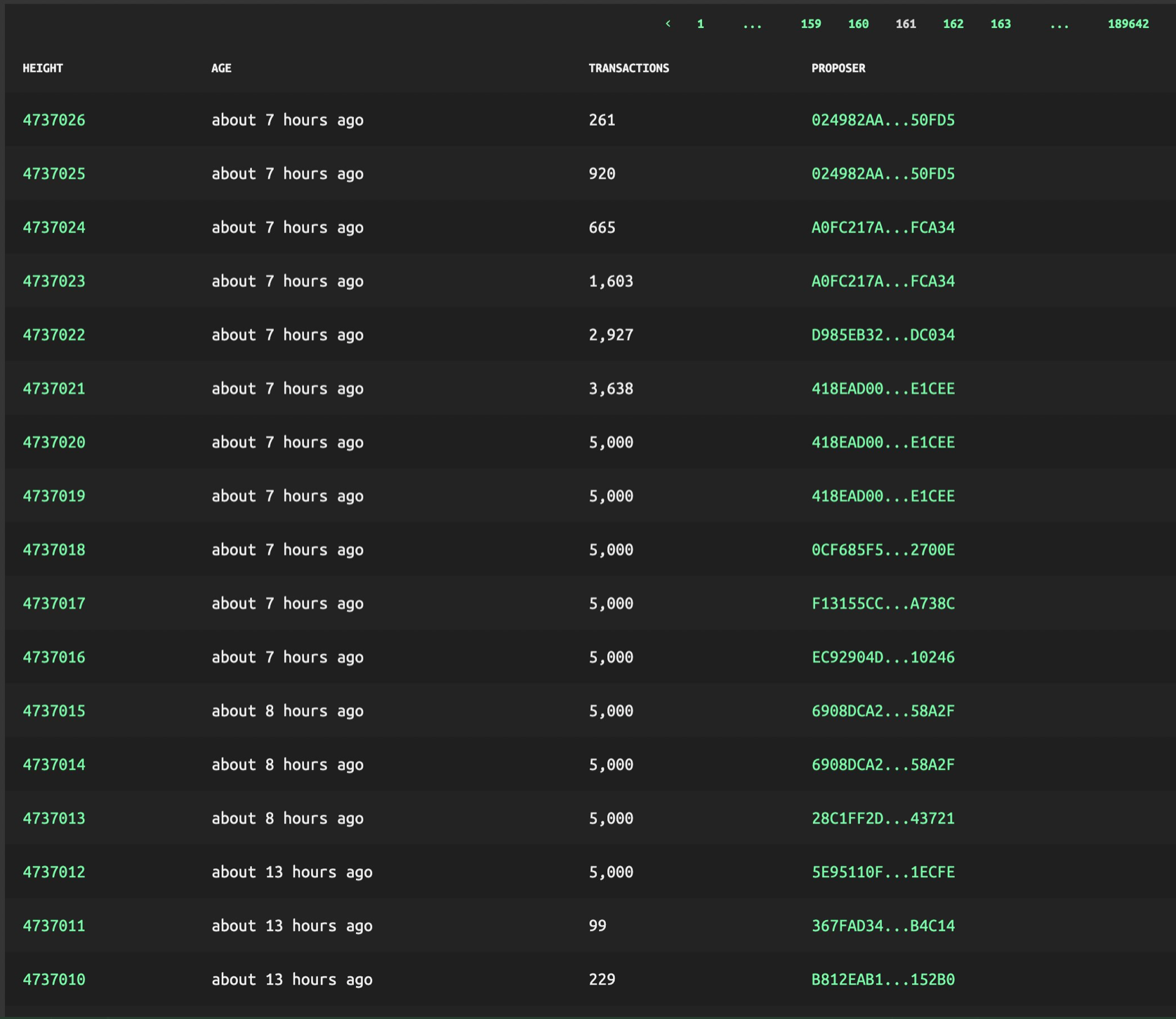Select age text in block 4737026 row
The image size is (1176, 1019).
tap(288, 120)
